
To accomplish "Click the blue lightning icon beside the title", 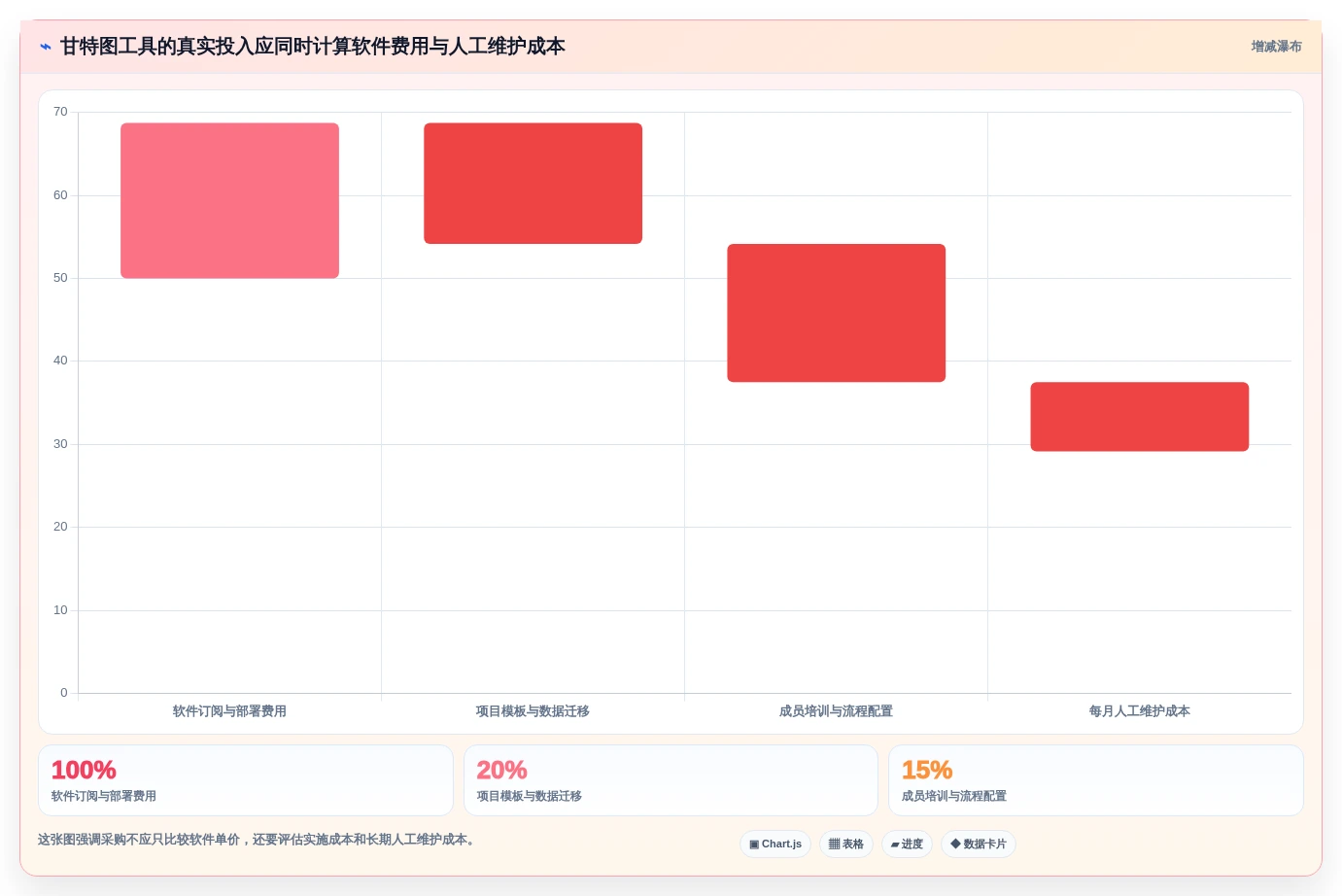I will pyautogui.click(x=45, y=47).
